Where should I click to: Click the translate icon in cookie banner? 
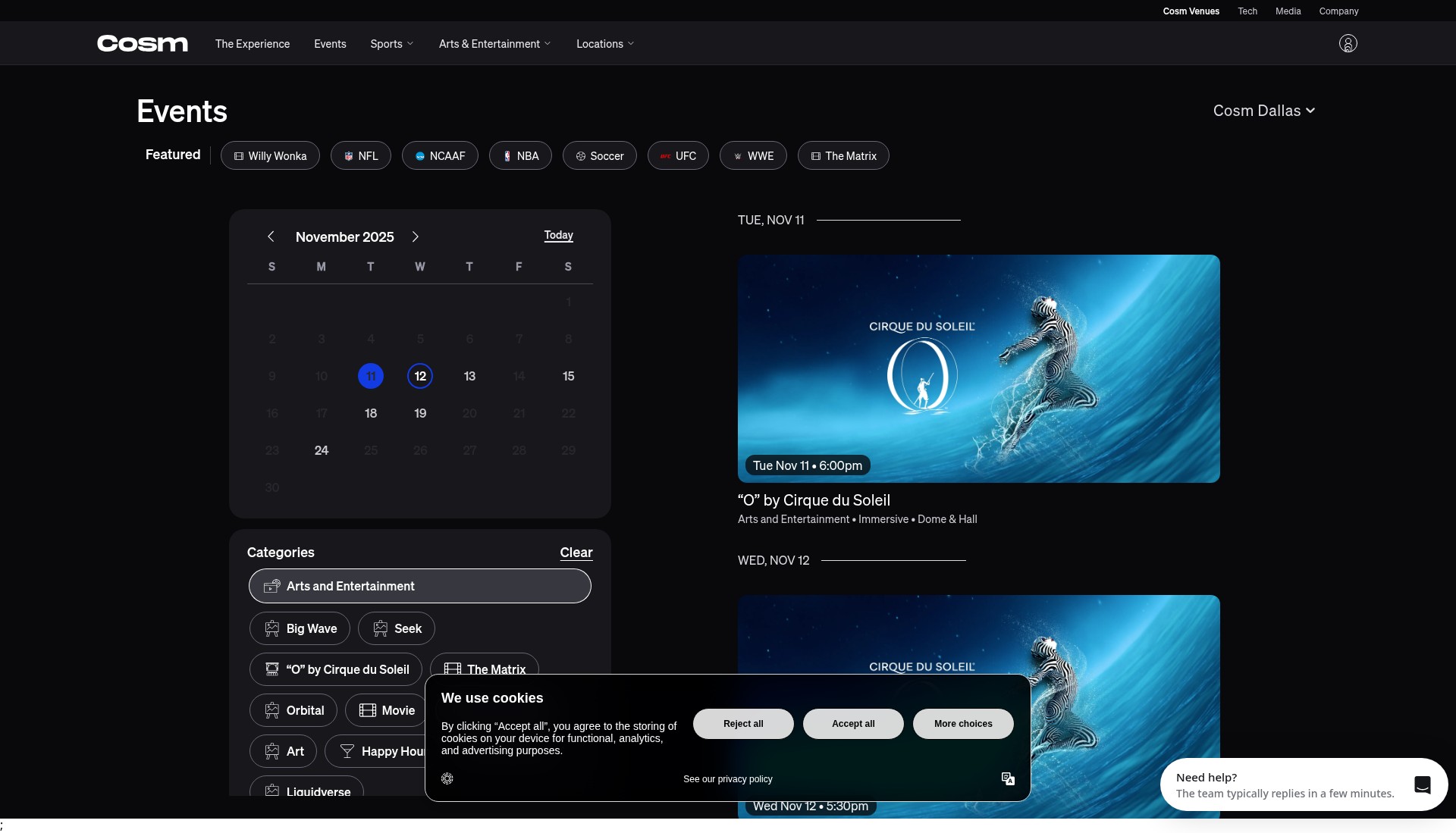(x=1008, y=778)
